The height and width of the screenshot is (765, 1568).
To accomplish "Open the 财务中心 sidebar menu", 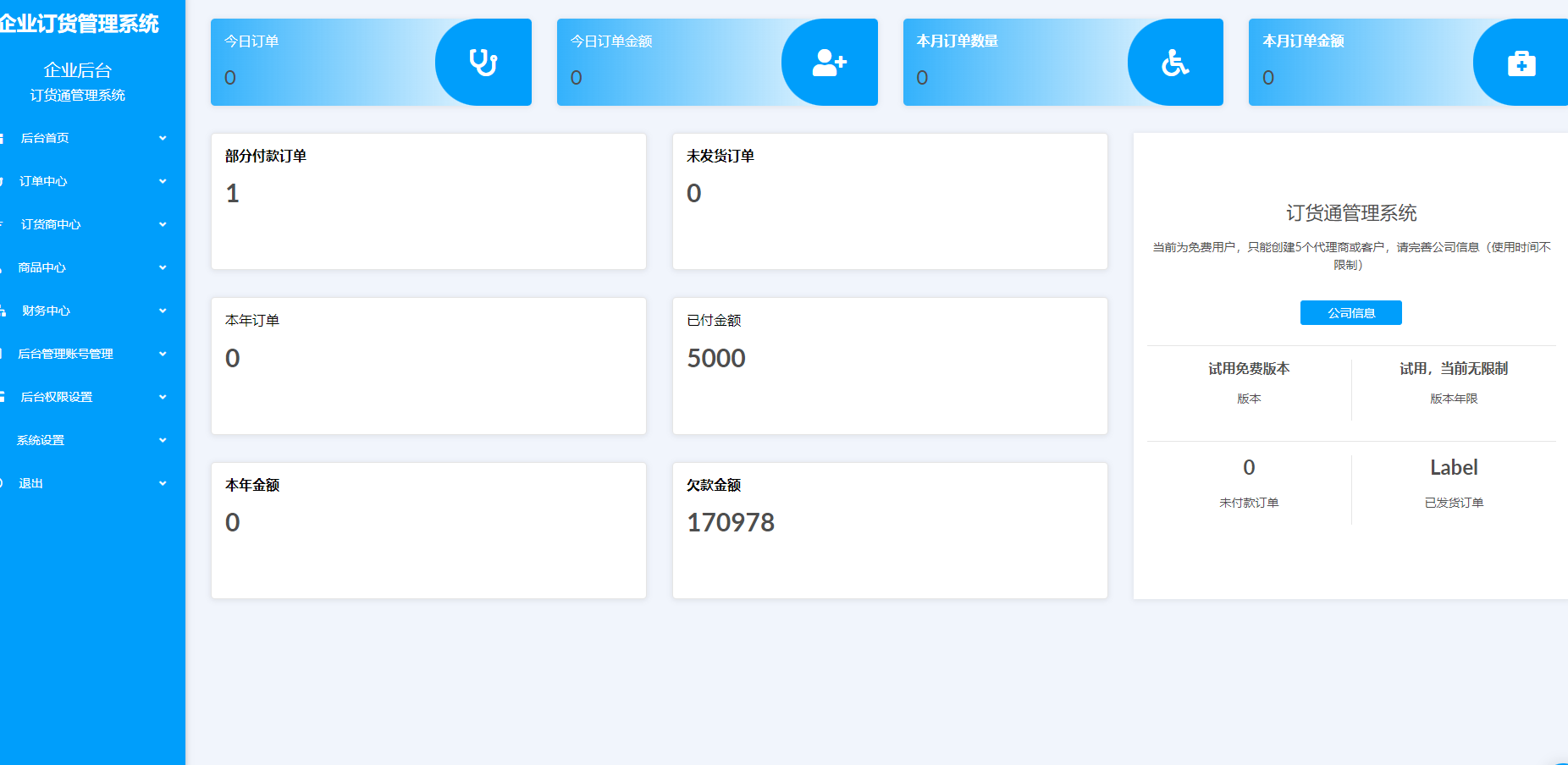I will point(46,311).
